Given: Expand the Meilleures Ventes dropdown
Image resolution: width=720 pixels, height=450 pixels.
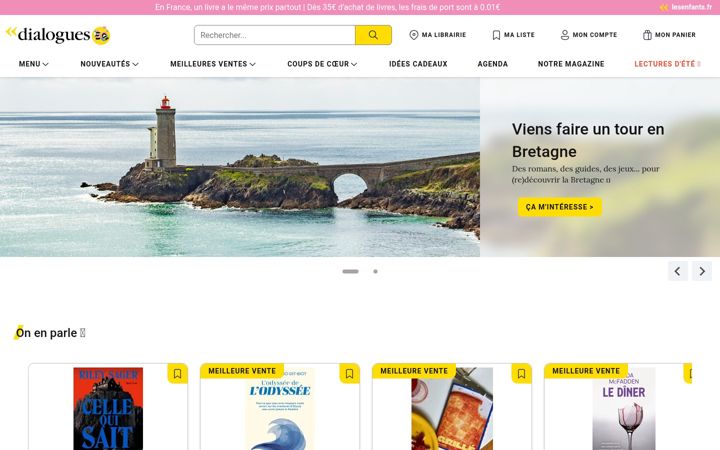Looking at the screenshot, I should [x=213, y=64].
